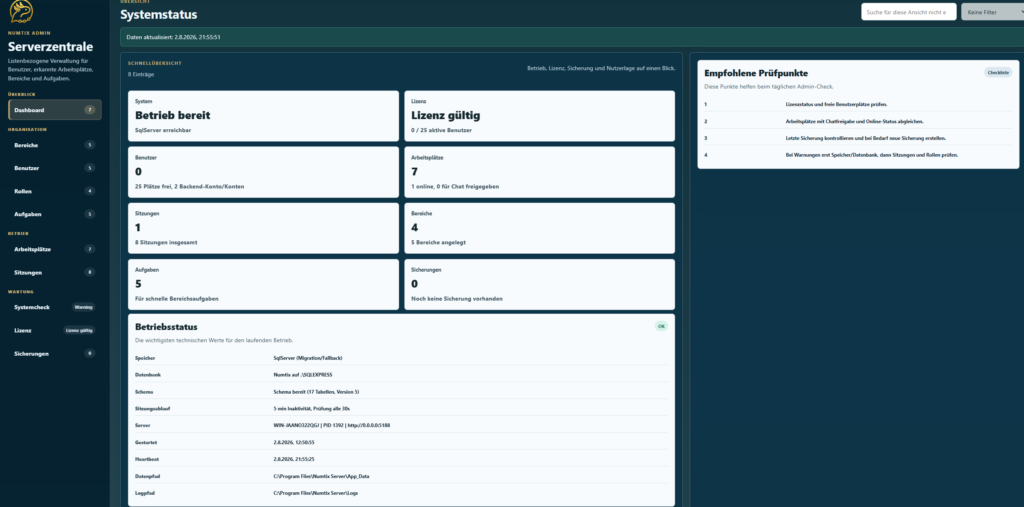
Task: Click the Speicher row label
Action: click(x=145, y=358)
